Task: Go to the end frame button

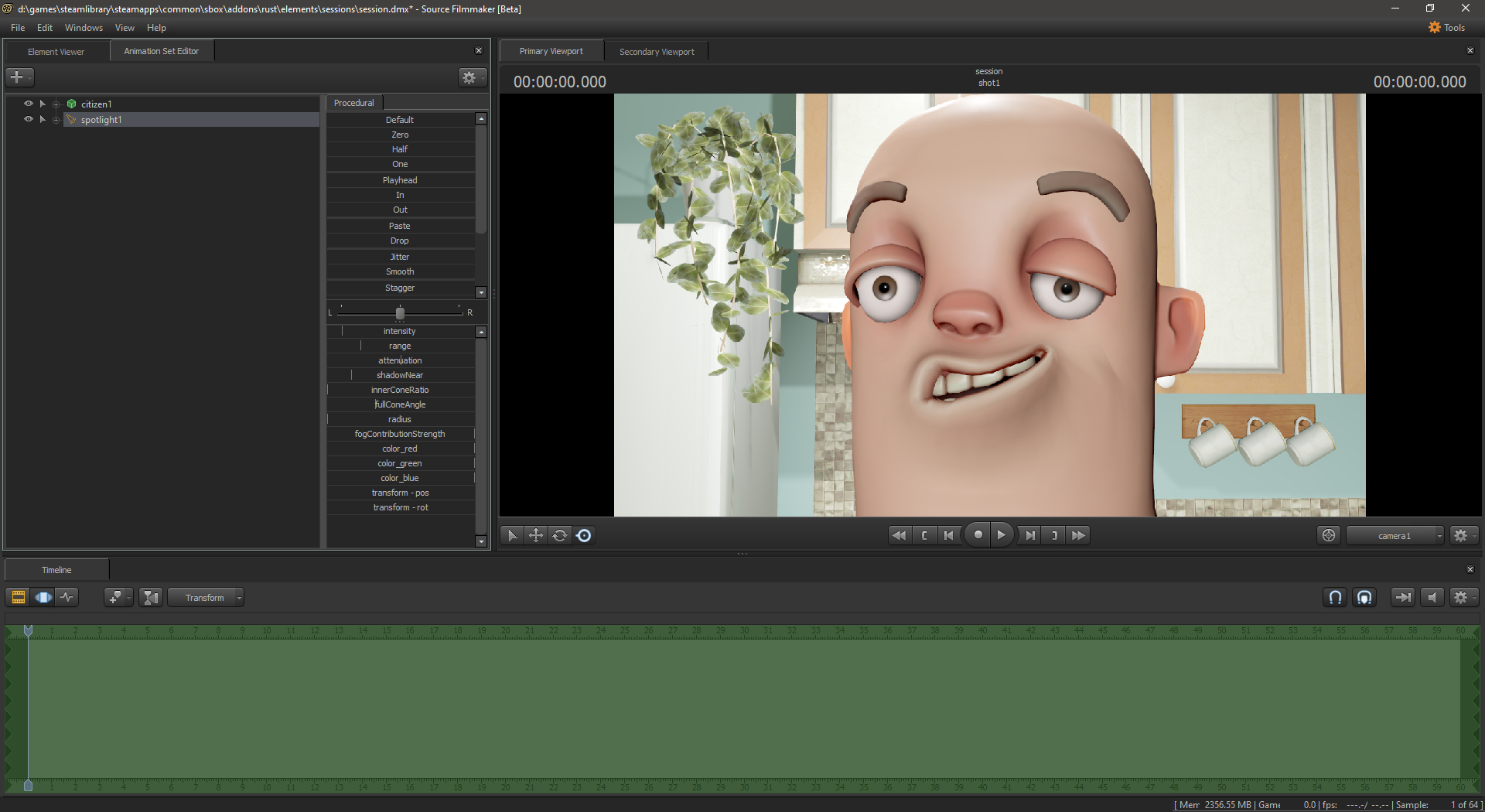Action: (x=1029, y=535)
